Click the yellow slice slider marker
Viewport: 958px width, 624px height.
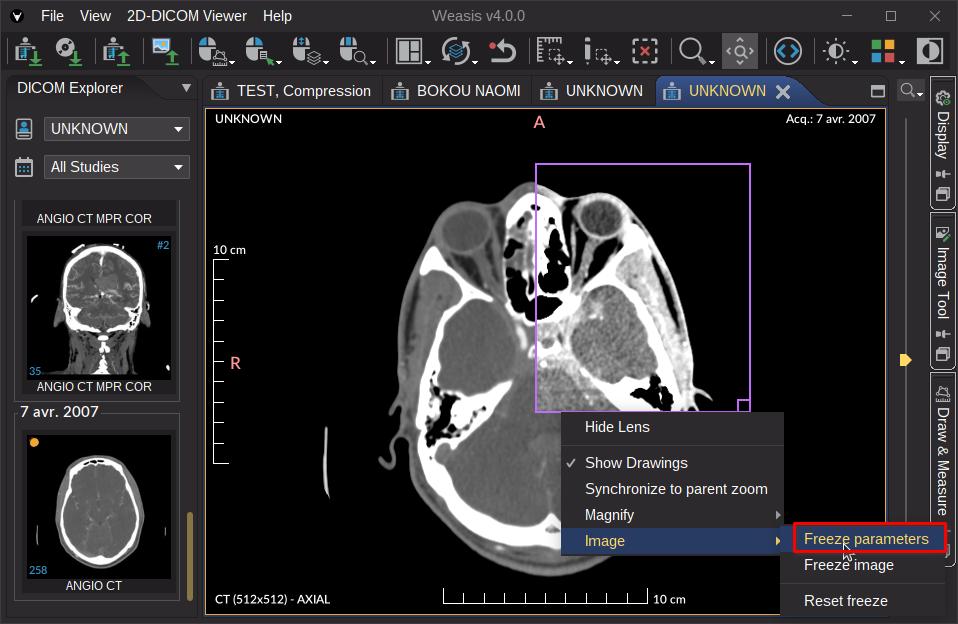pos(905,359)
